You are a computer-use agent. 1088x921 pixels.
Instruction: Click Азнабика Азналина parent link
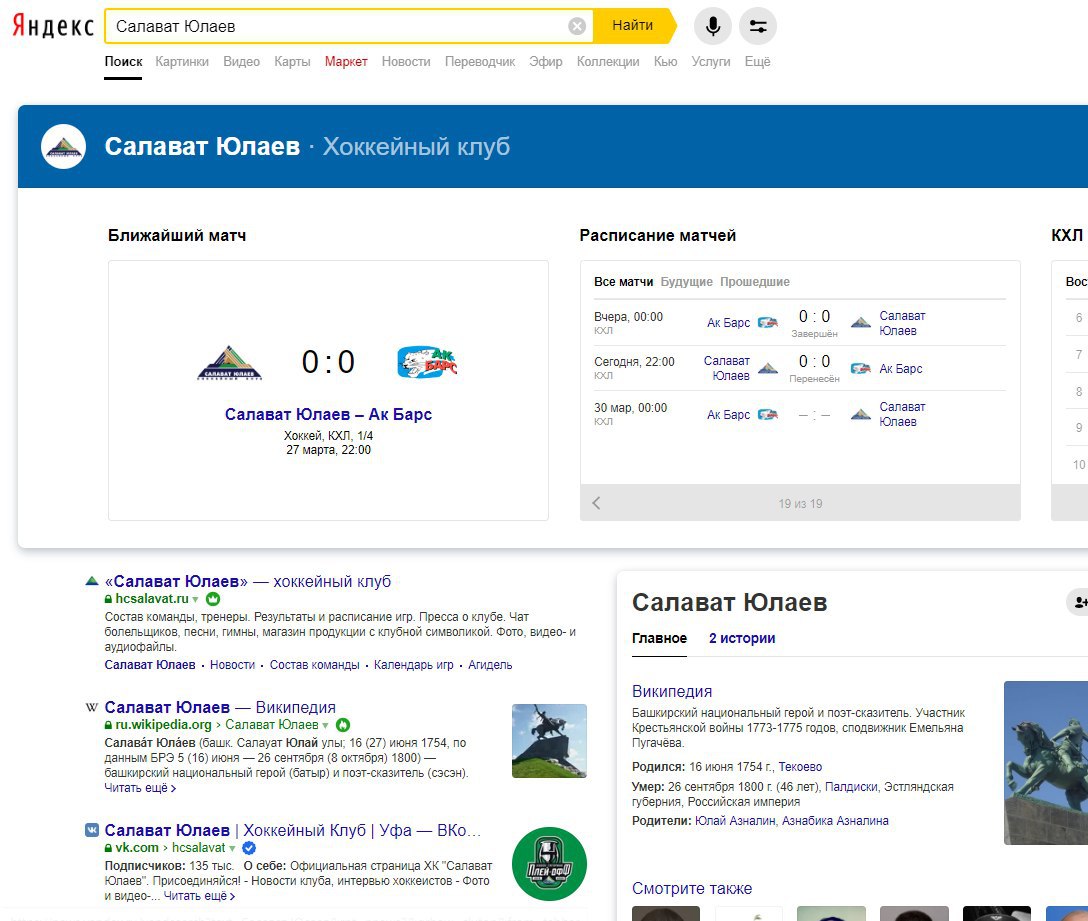[x=835, y=820]
